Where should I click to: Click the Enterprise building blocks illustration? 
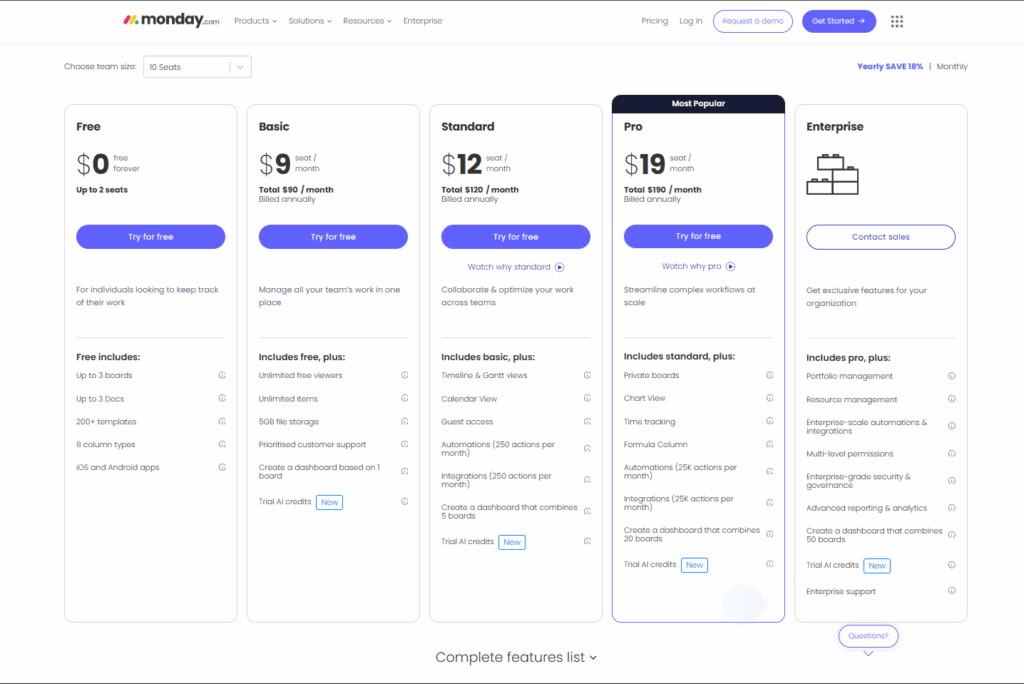[833, 174]
